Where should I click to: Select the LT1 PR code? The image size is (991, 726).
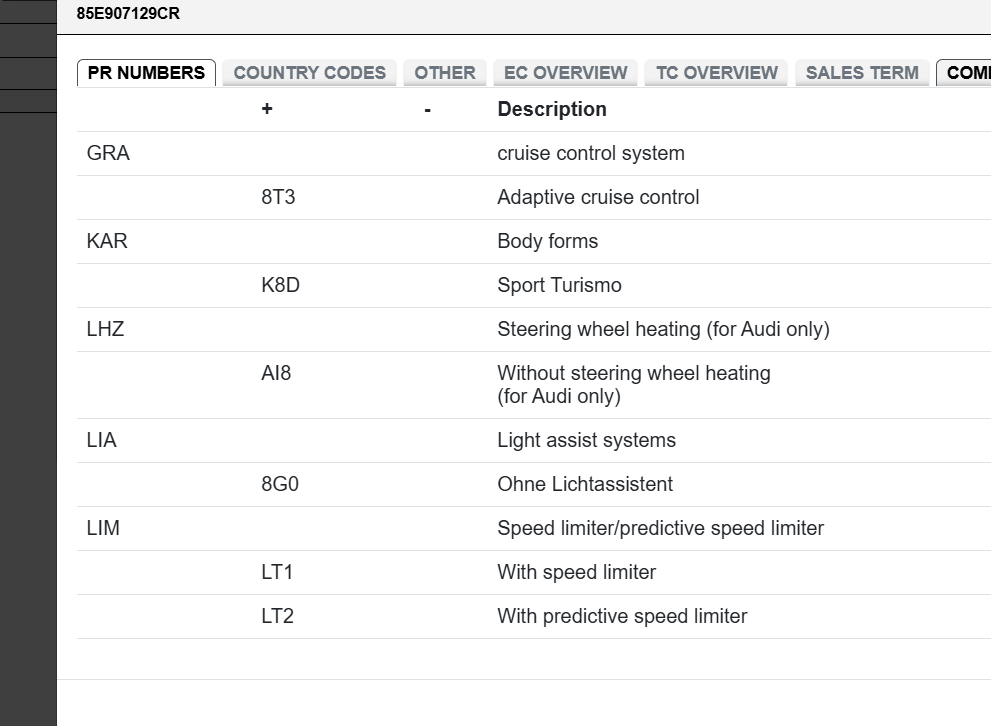277,572
